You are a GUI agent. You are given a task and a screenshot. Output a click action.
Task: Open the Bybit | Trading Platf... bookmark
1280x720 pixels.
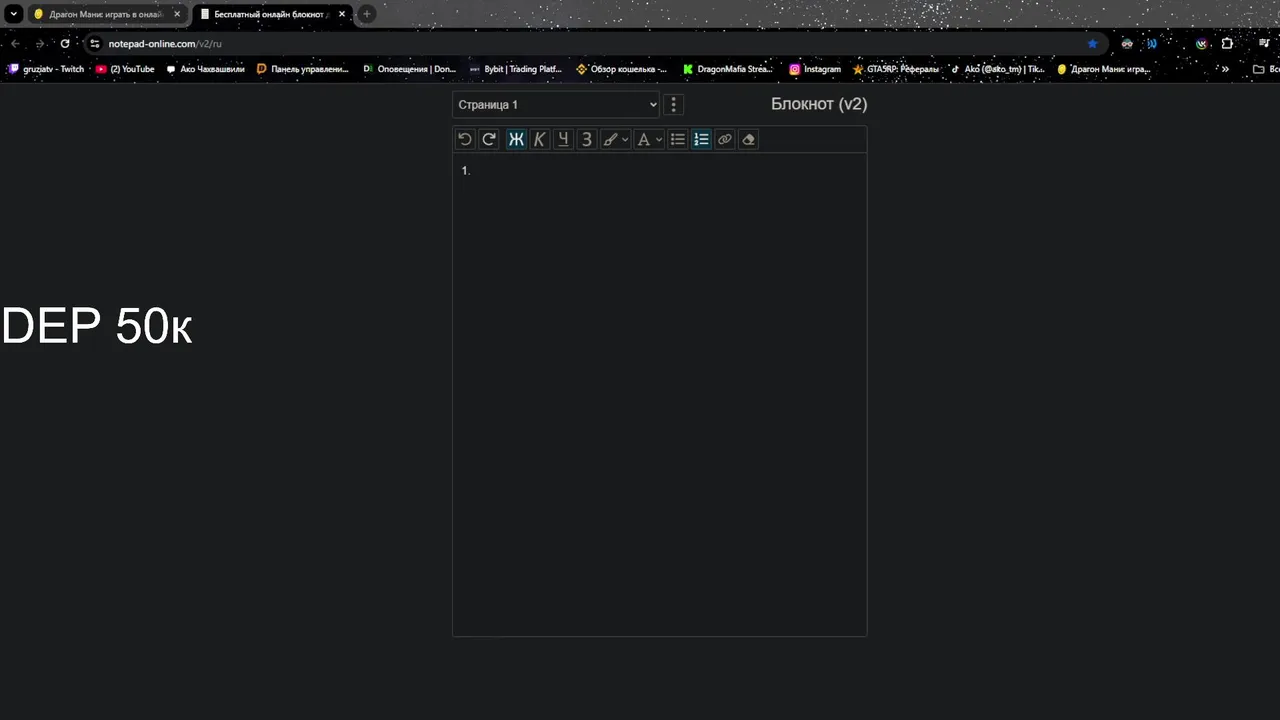(x=516, y=69)
